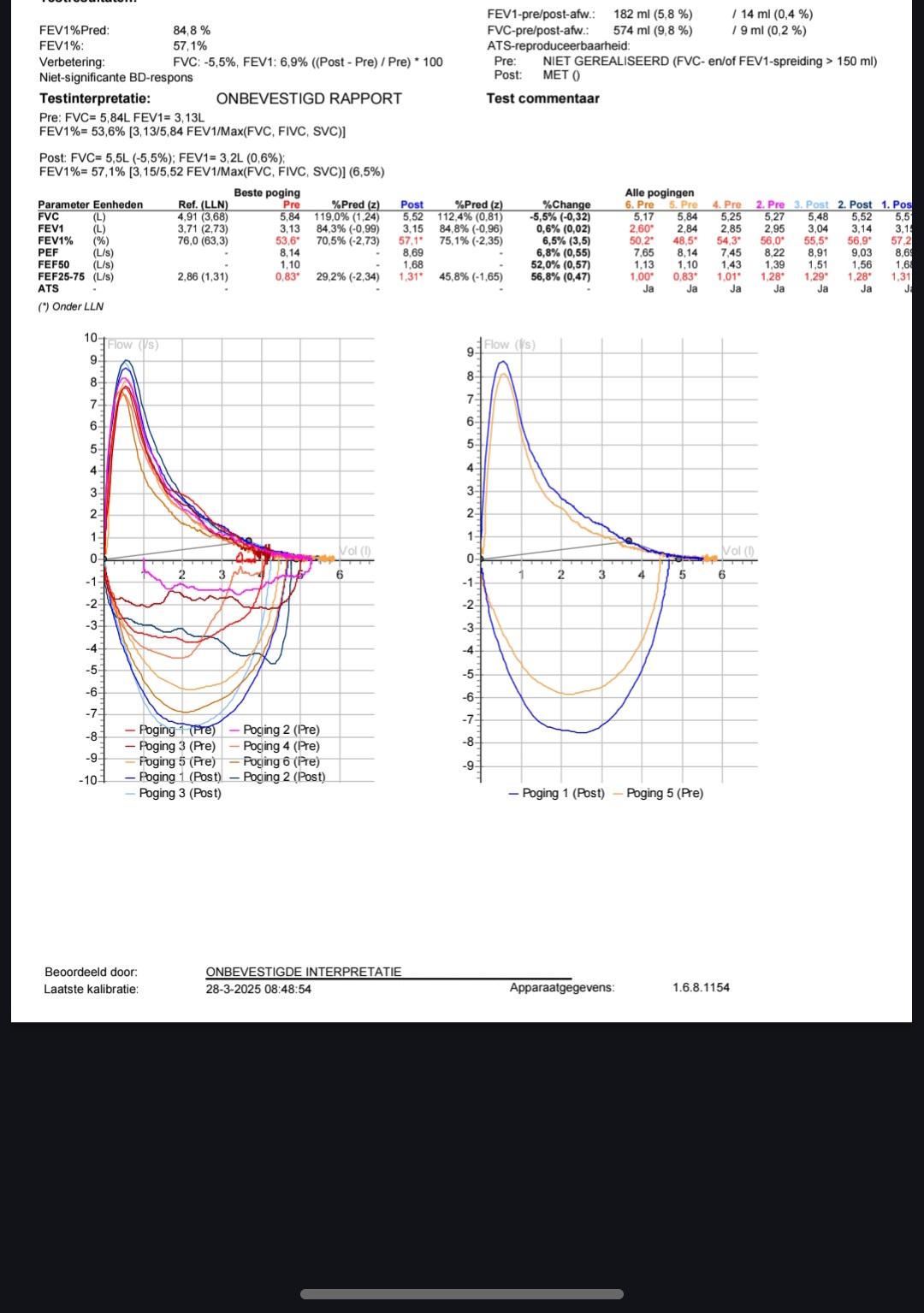Click the 'Poging 3 (Post)' light blue legend line
This screenshot has width=924, height=1313.
131,794
